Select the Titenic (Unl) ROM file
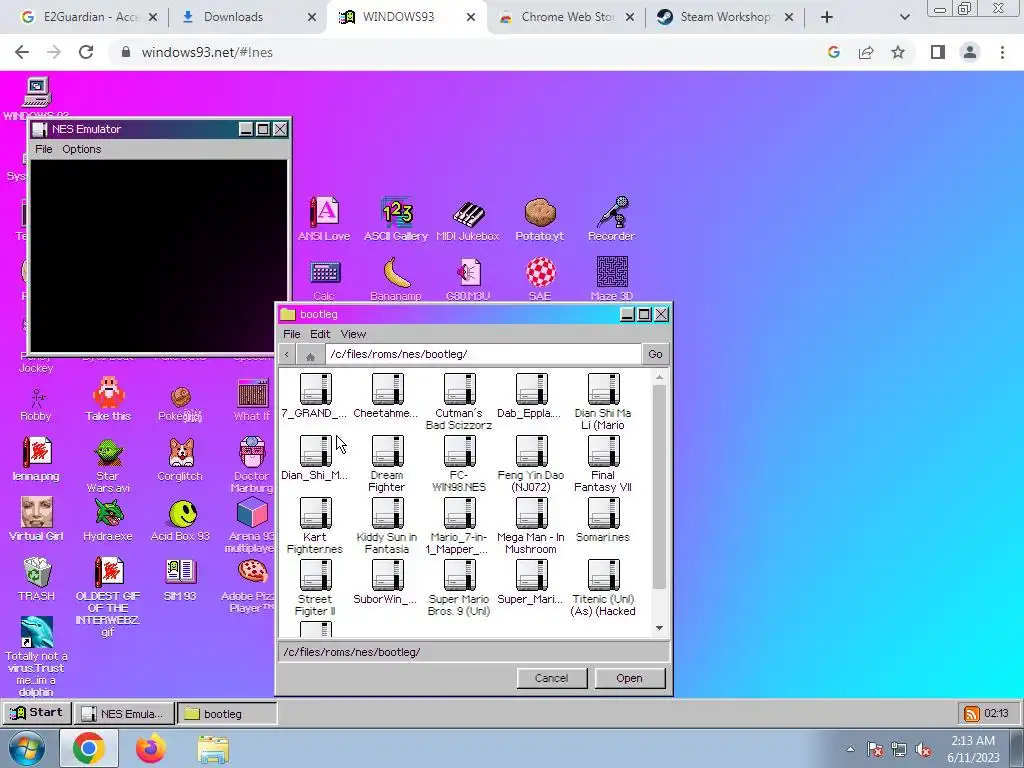This screenshot has width=1024, height=768. point(603,588)
